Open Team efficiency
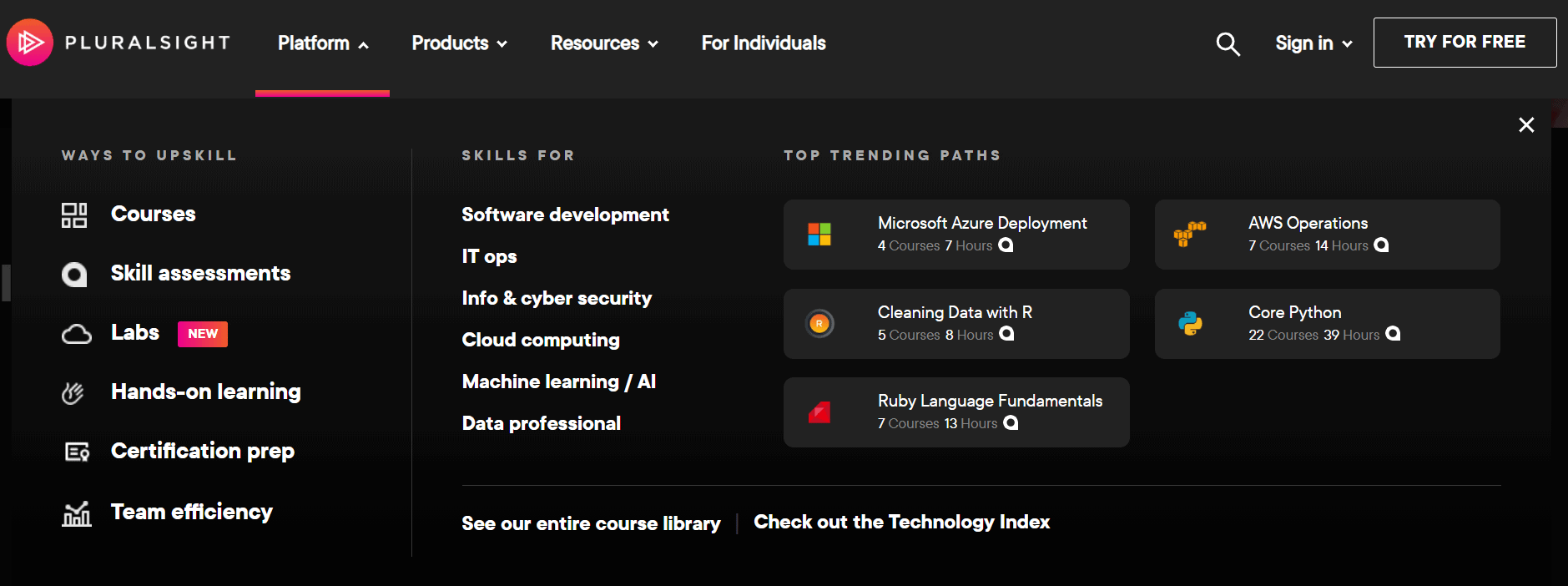The image size is (1568, 586). (x=192, y=512)
